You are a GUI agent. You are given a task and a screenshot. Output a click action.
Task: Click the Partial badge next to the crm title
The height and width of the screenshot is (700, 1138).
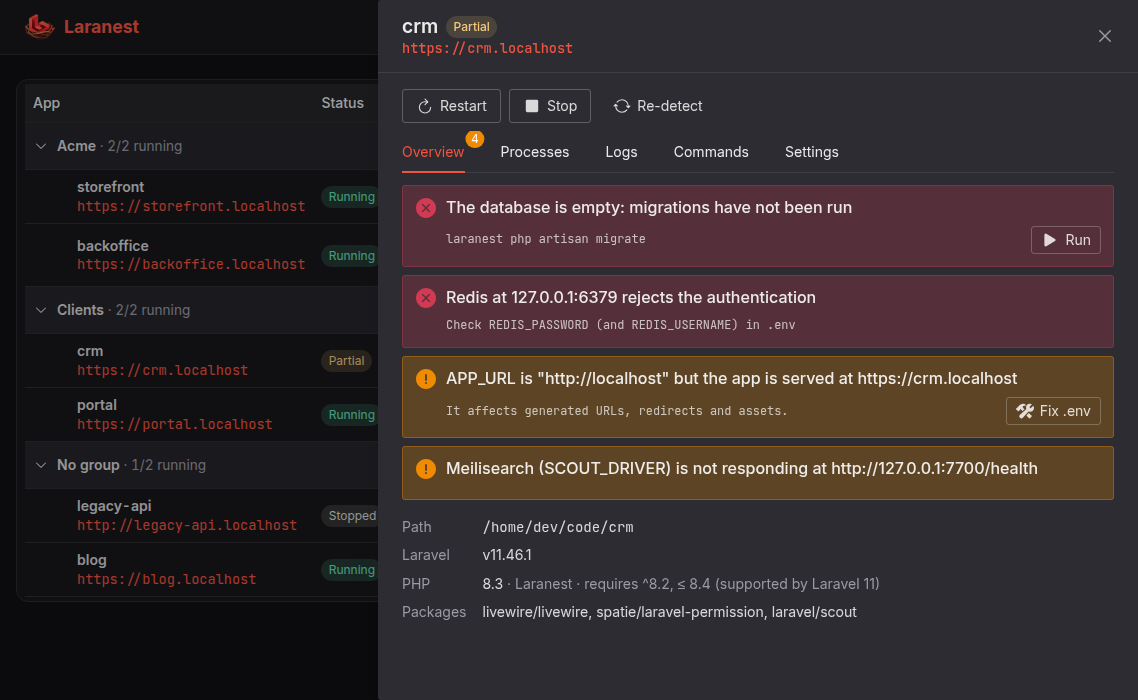[x=471, y=27]
